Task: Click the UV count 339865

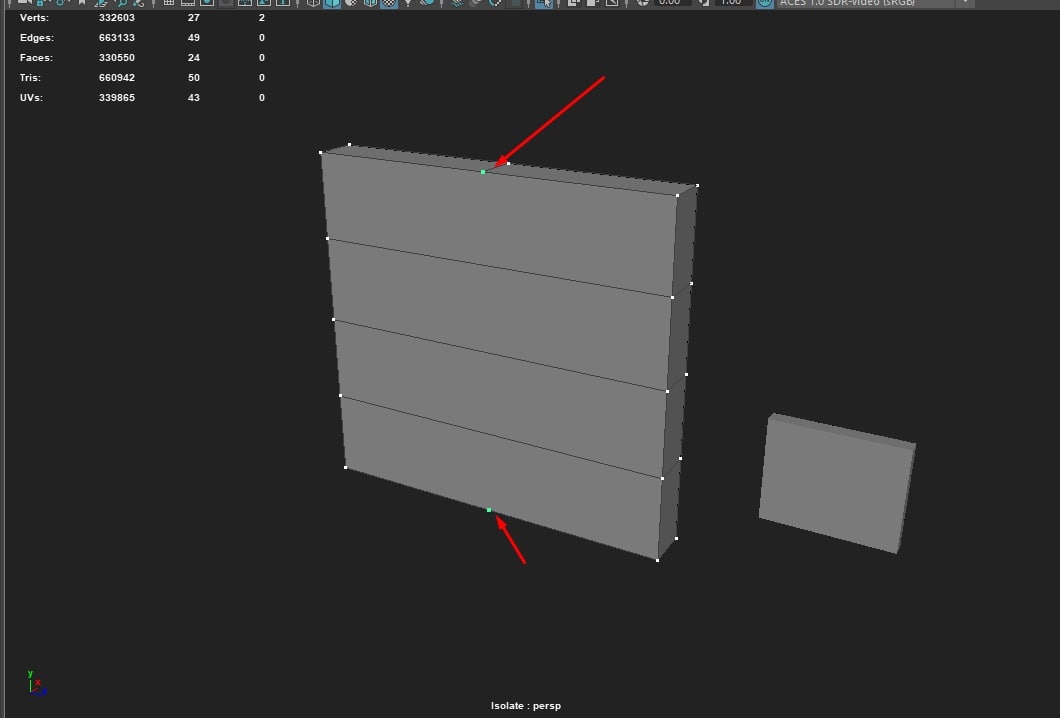Action: pyautogui.click(x=116, y=97)
